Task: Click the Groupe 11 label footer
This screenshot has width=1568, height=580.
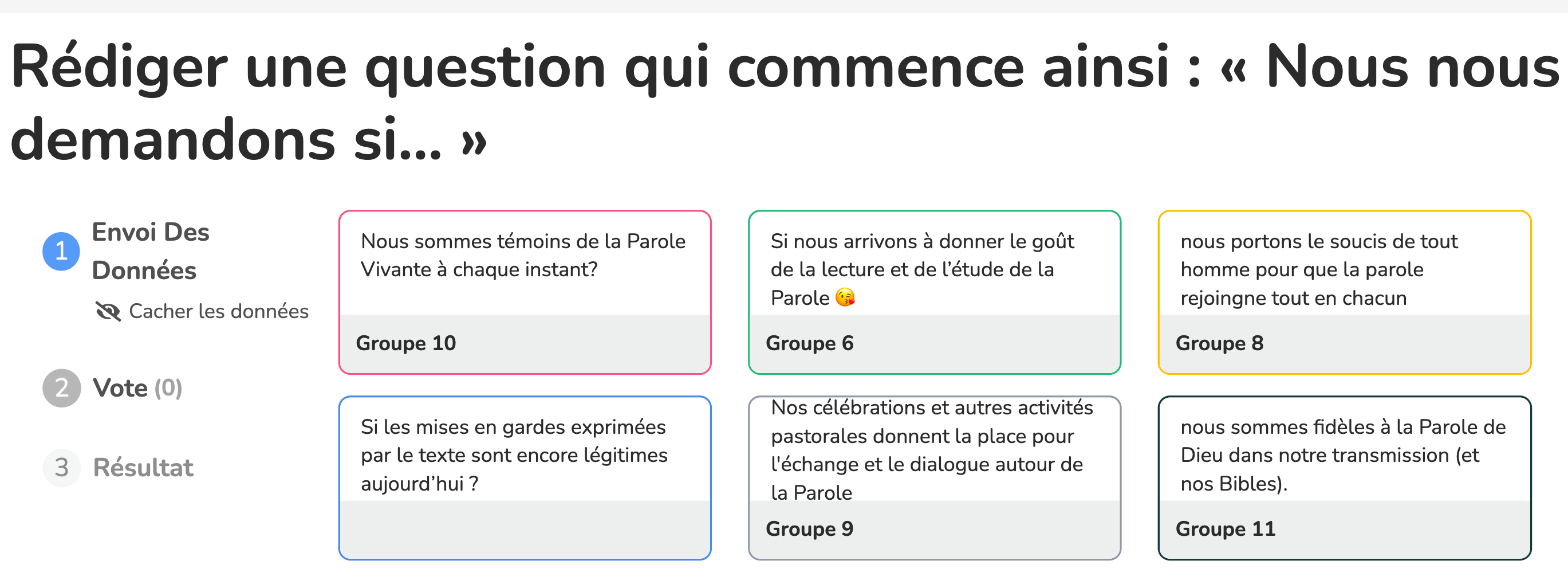Action: (x=1344, y=530)
